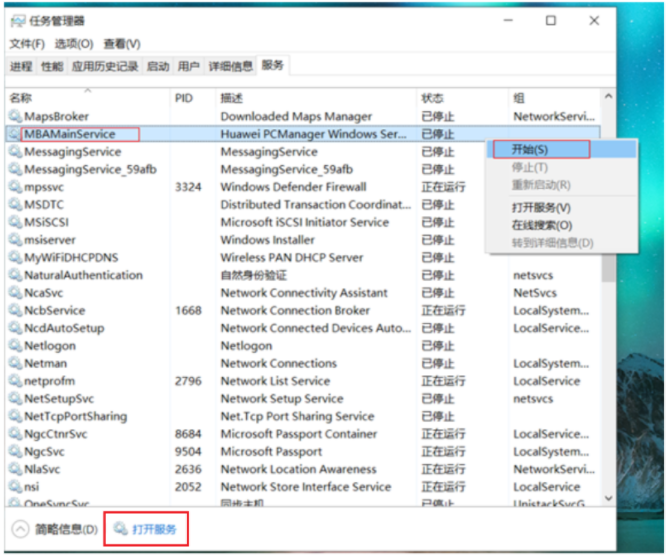Choose 开始(S) in the context menu

[x=538, y=149]
